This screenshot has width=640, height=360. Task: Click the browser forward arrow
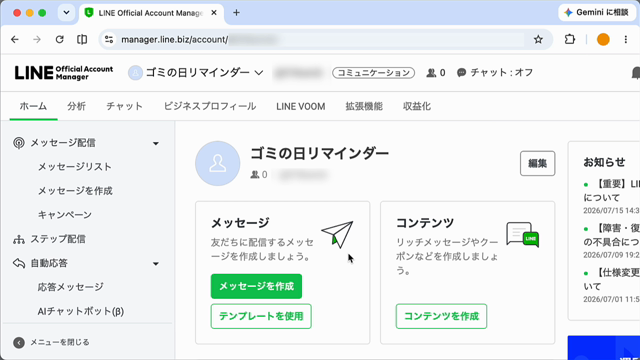37,40
